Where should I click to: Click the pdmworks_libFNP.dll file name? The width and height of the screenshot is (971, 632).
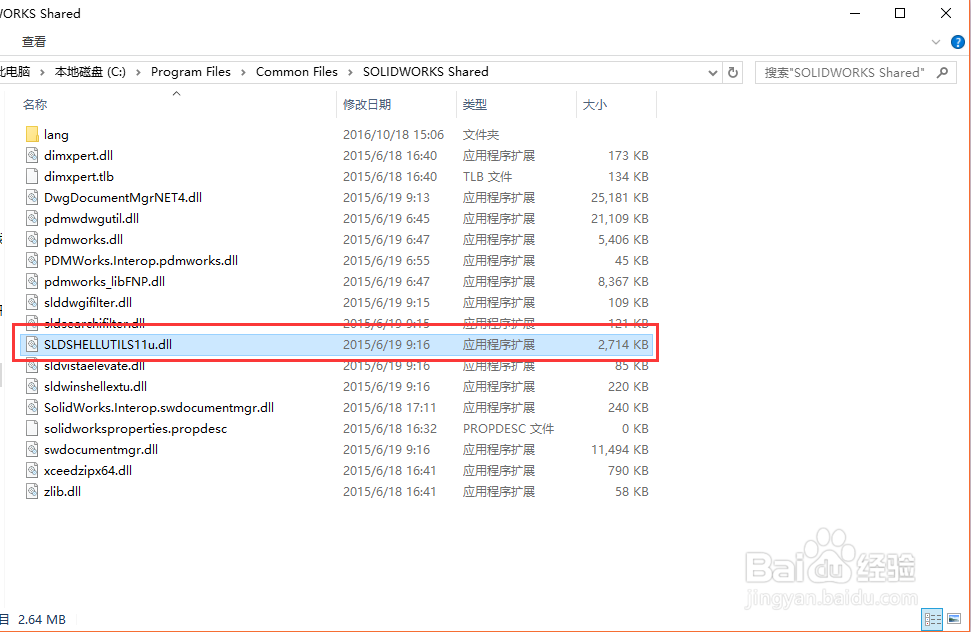pyautogui.click(x=104, y=282)
